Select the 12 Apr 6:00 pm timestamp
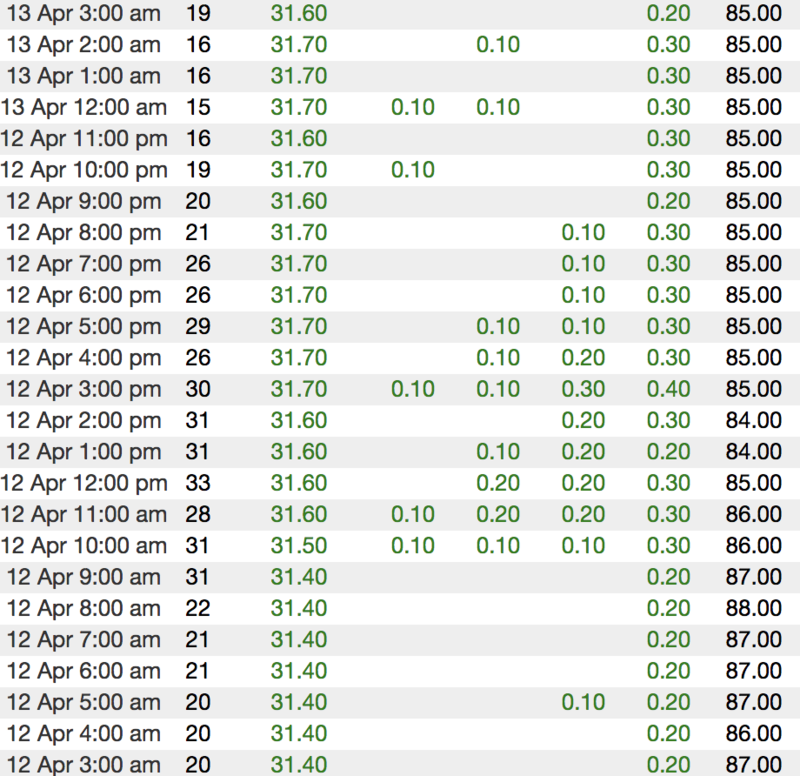This screenshot has height=776, width=800. point(83,296)
